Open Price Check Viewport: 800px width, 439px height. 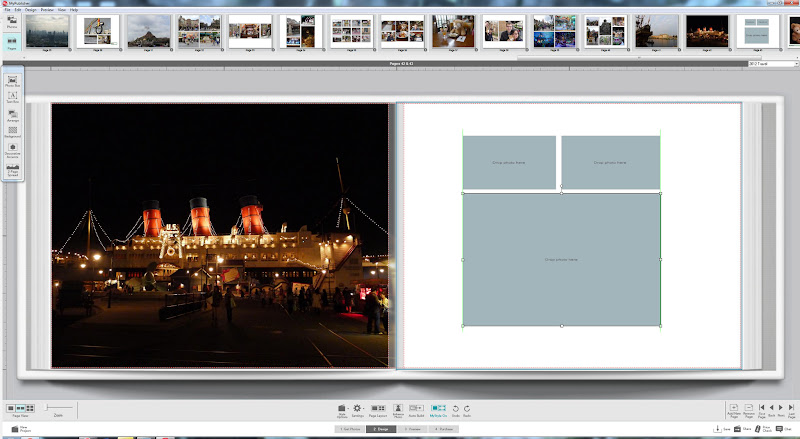[x=763, y=429]
